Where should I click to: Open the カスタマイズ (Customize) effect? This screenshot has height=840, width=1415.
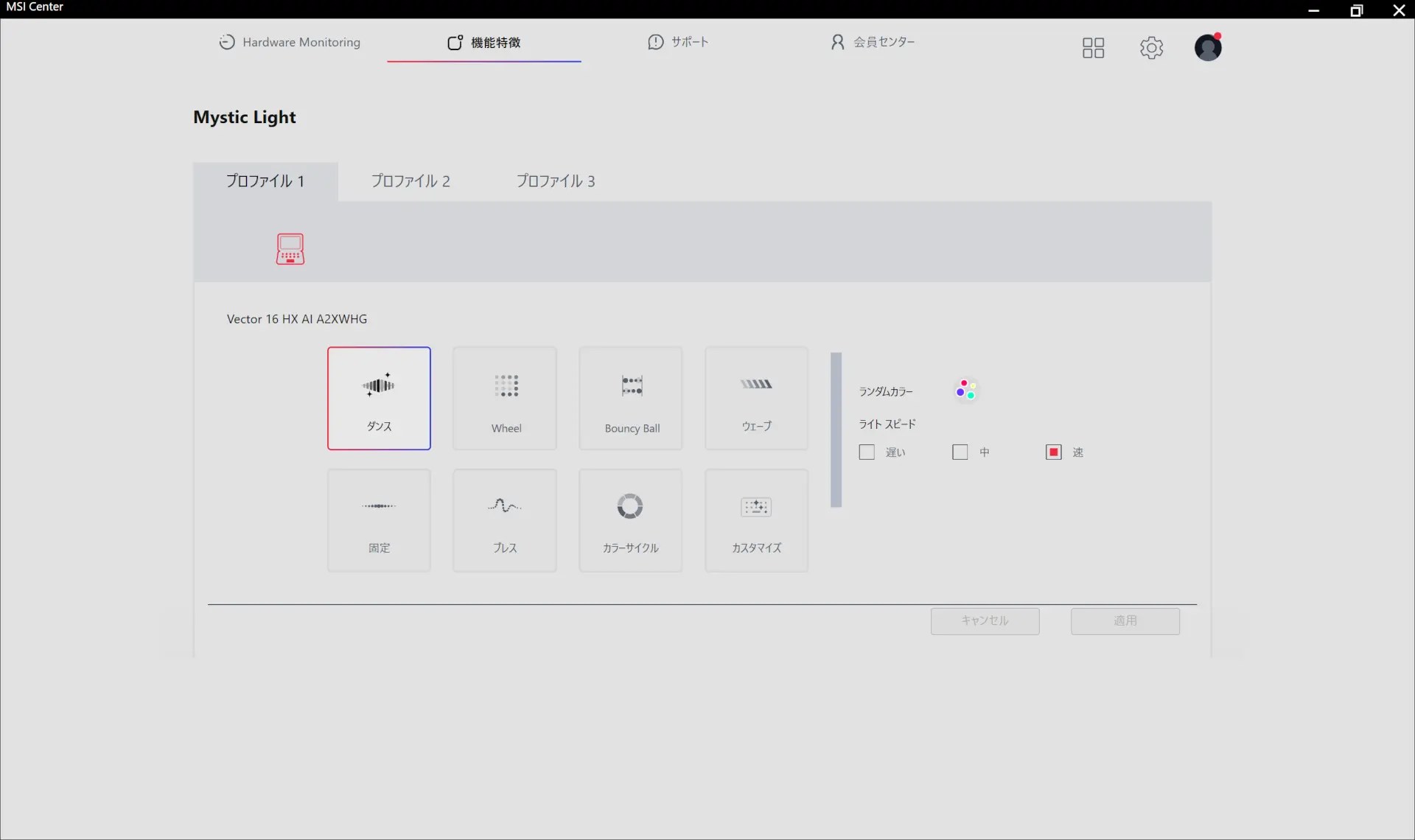(x=756, y=520)
